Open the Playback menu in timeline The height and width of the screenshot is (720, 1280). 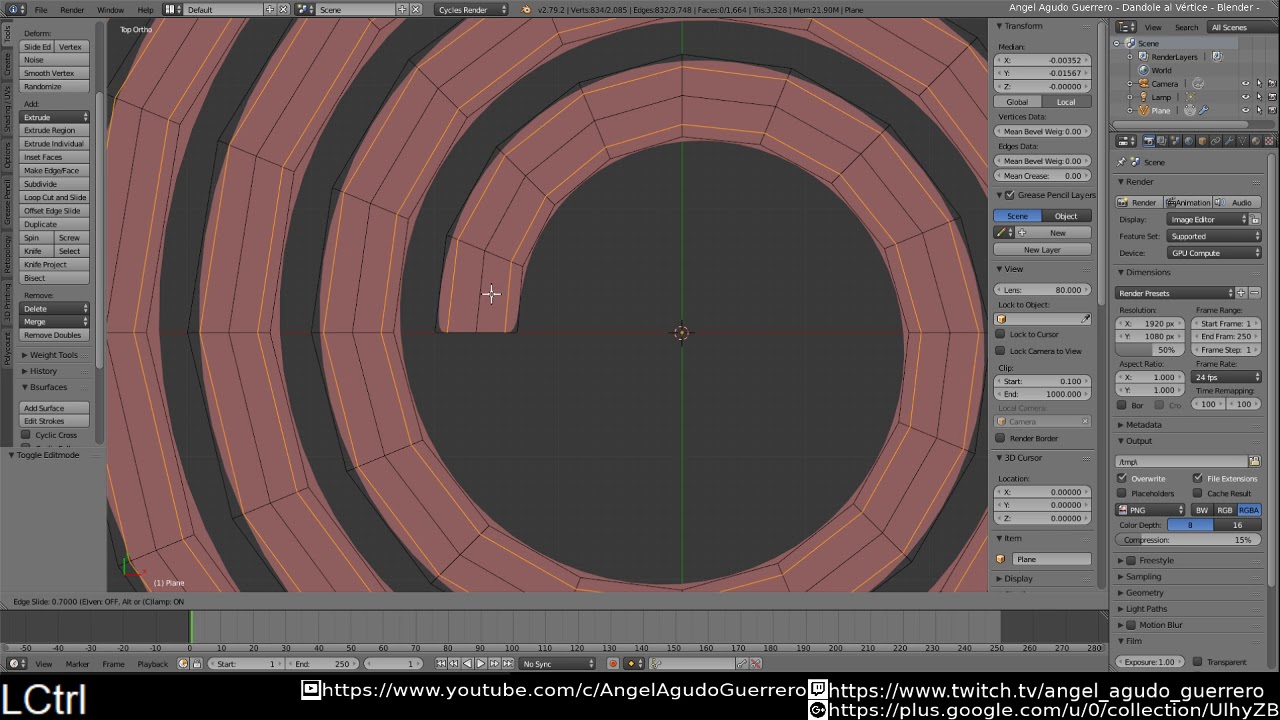coord(152,664)
